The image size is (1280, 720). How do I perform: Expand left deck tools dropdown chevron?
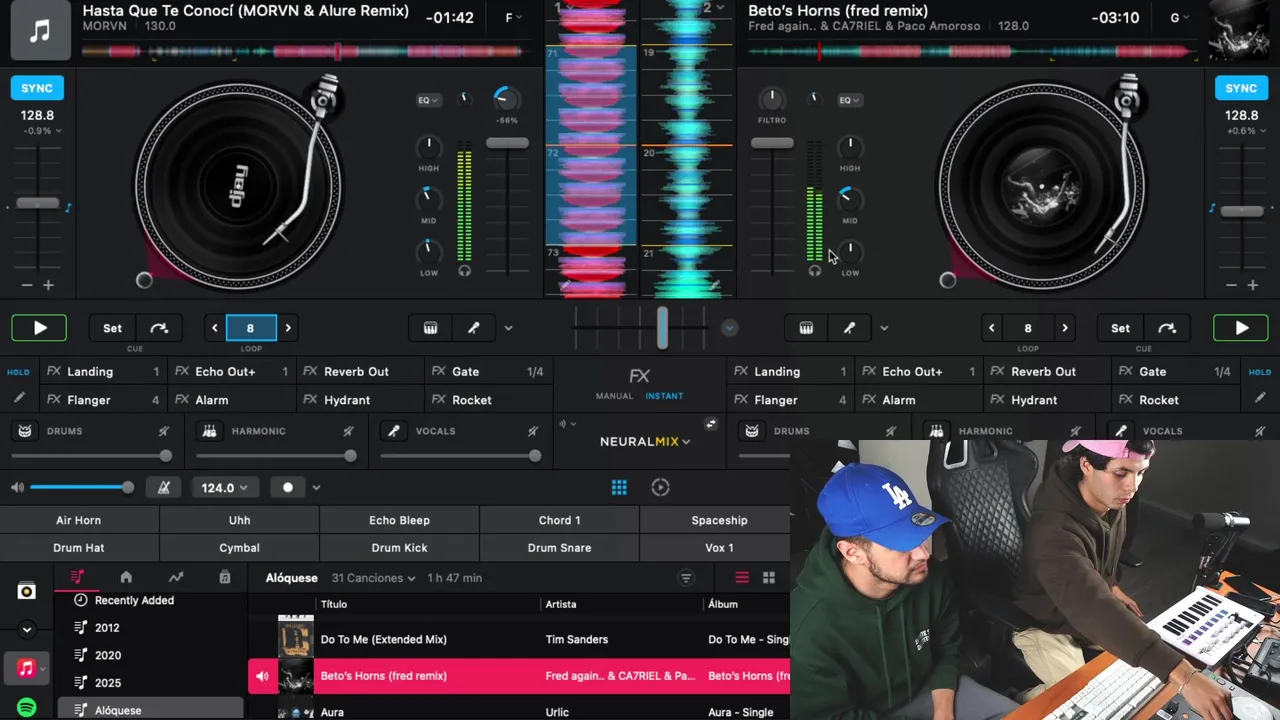tap(508, 328)
